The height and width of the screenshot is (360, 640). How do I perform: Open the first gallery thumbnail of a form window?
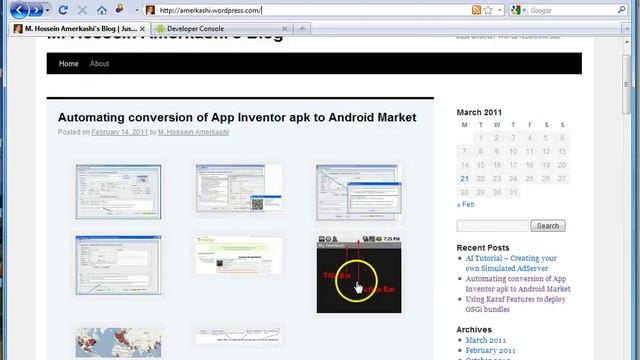(118, 192)
